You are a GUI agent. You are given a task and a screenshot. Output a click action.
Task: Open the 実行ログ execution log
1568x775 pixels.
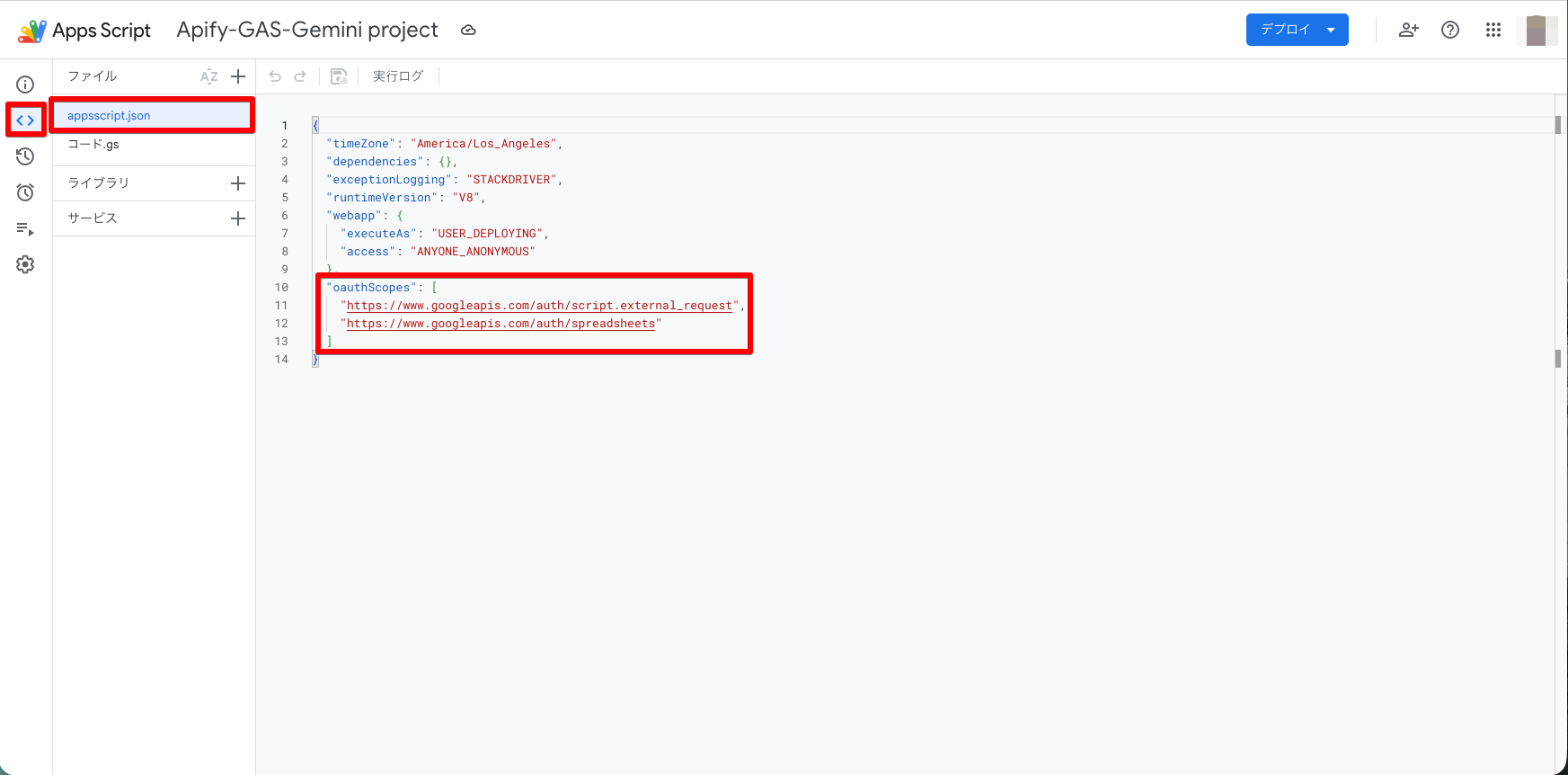click(398, 76)
